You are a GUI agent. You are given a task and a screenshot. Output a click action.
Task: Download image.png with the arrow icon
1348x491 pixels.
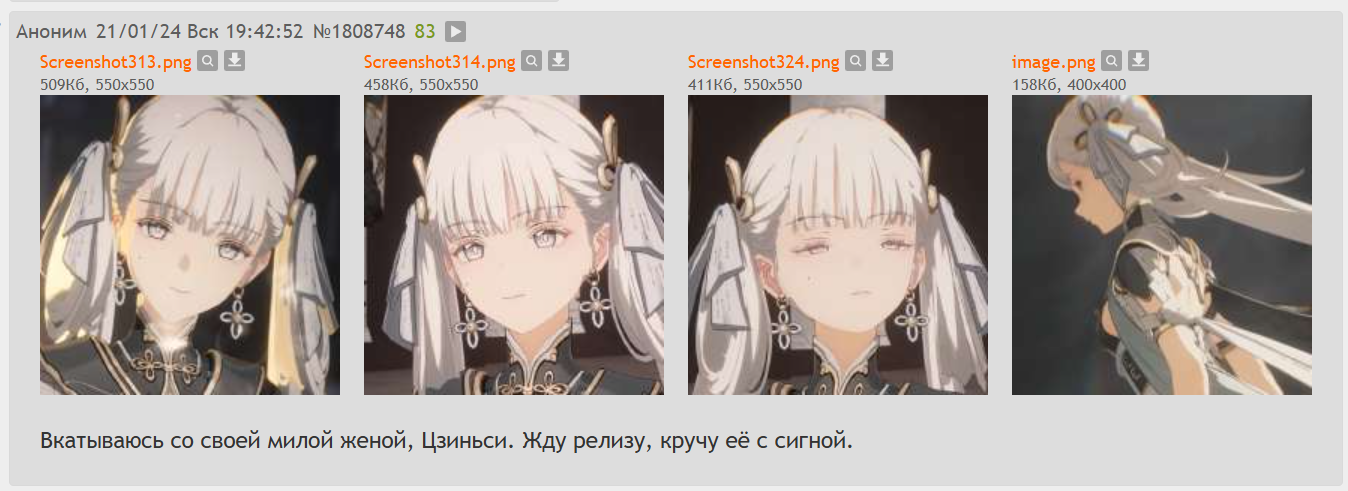(1138, 61)
